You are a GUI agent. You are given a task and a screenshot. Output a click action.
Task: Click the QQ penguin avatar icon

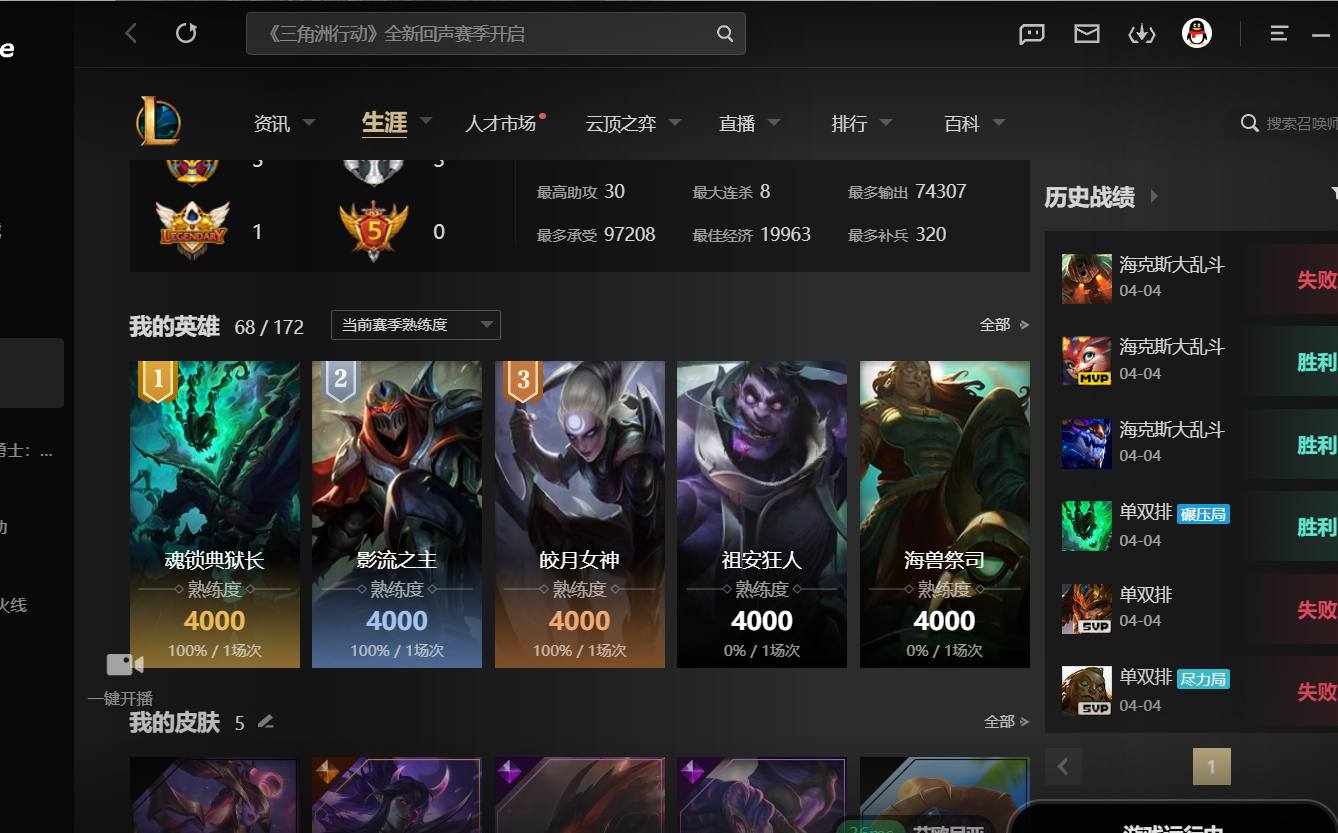click(x=1197, y=33)
